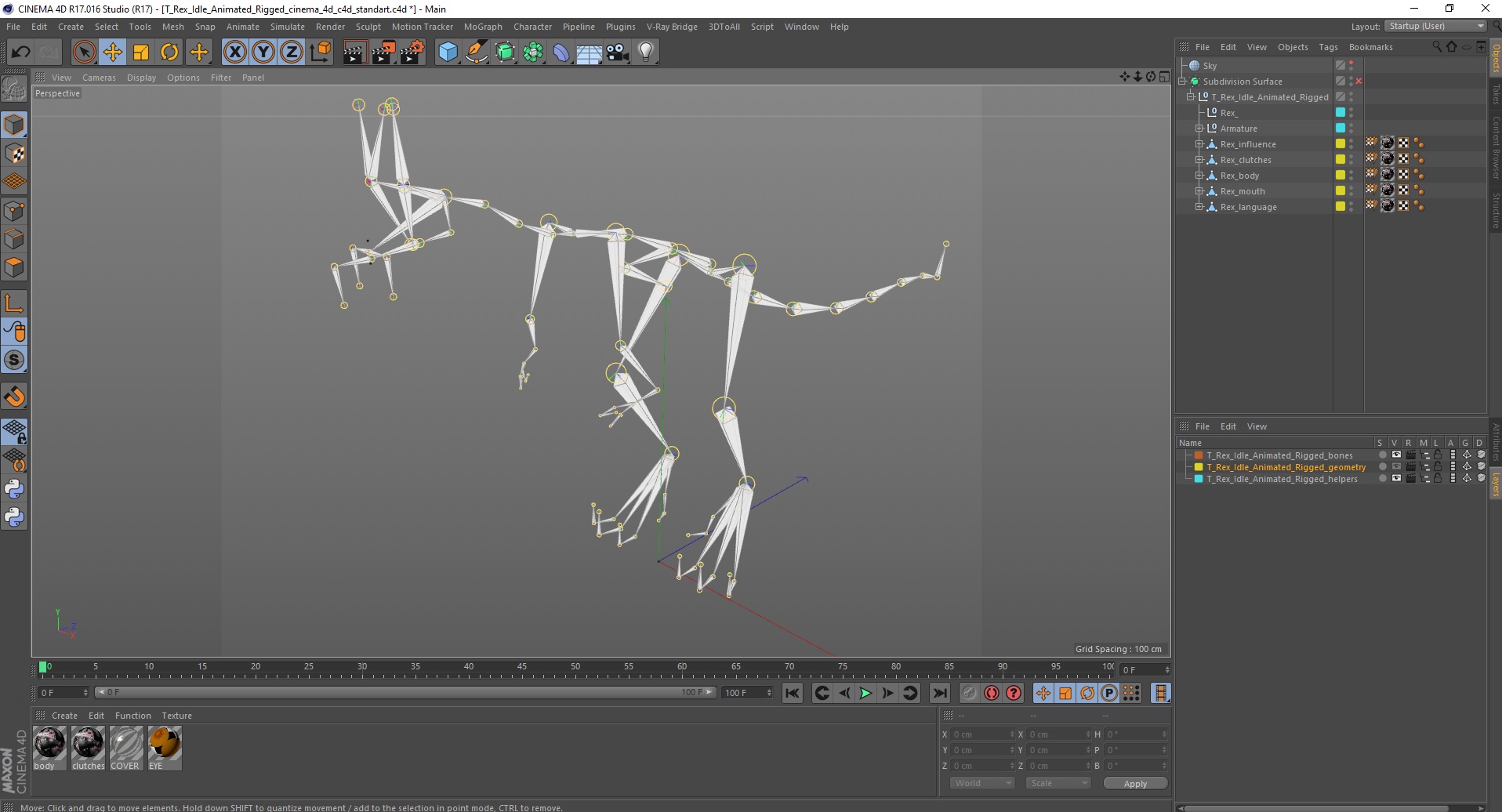Expand the Rex_body object
This screenshot has height=812, width=1502.
(1199, 176)
